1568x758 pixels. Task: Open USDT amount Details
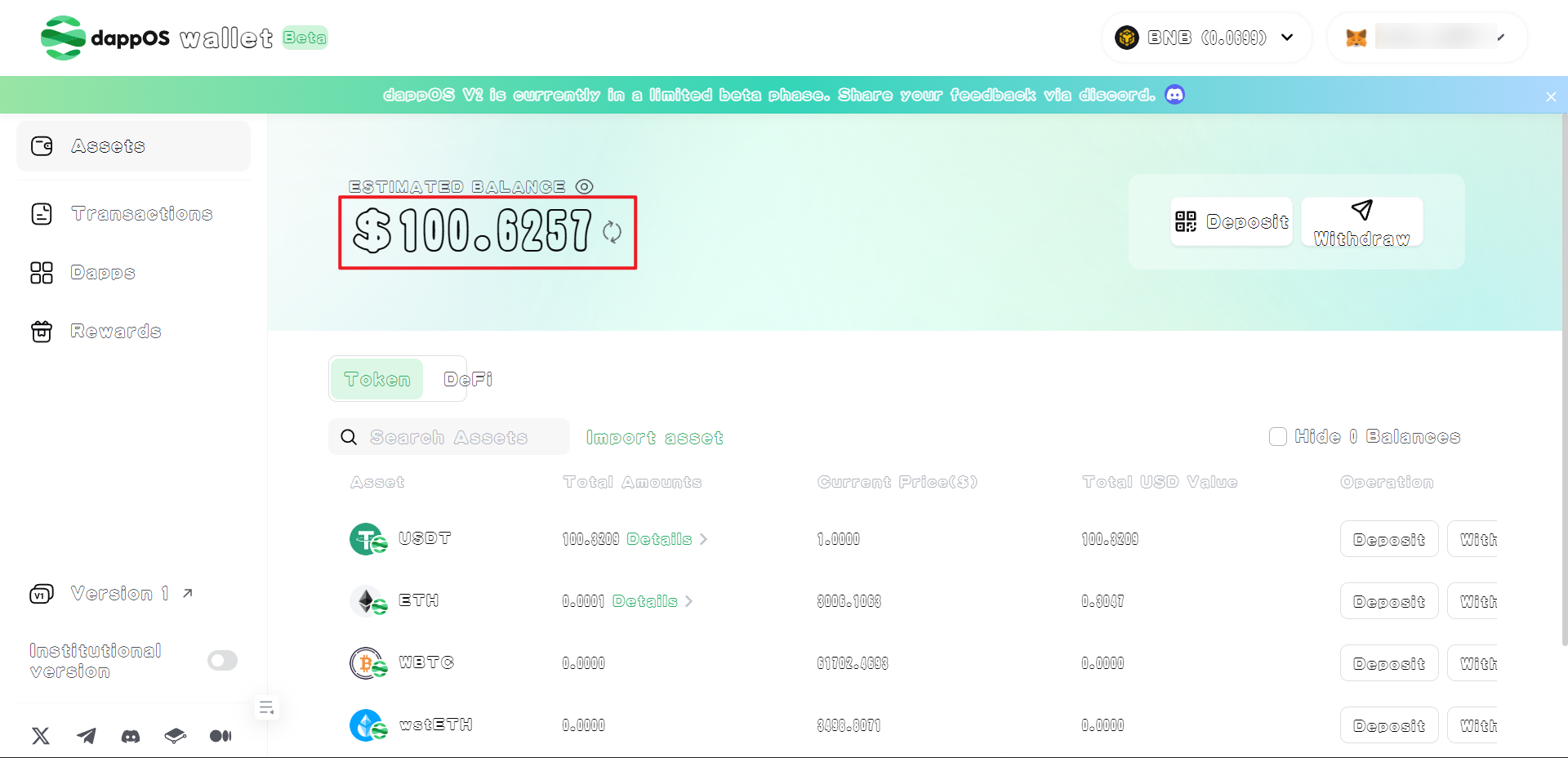click(x=666, y=539)
